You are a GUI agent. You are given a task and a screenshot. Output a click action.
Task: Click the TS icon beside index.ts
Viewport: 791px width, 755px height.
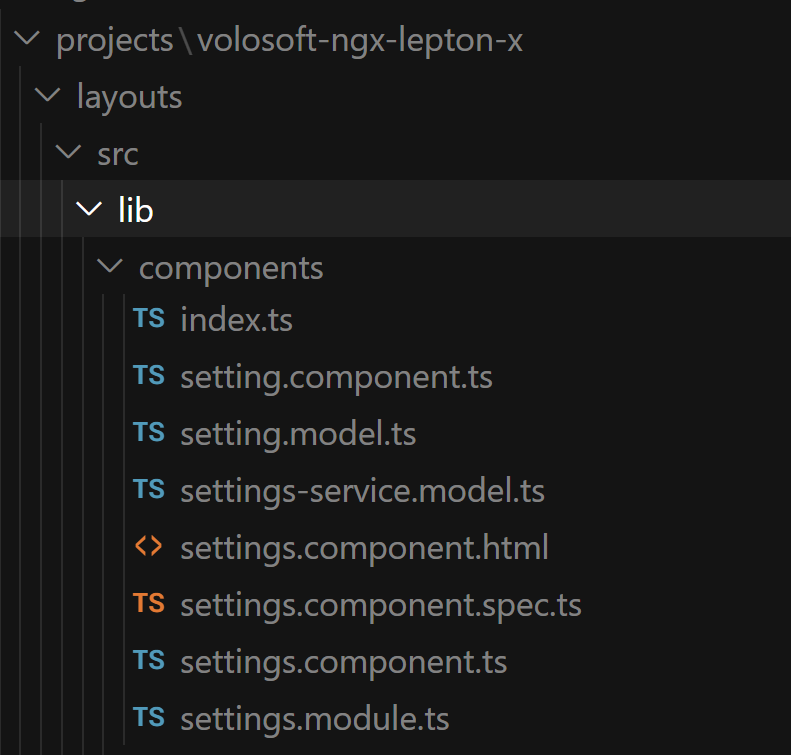[149, 319]
